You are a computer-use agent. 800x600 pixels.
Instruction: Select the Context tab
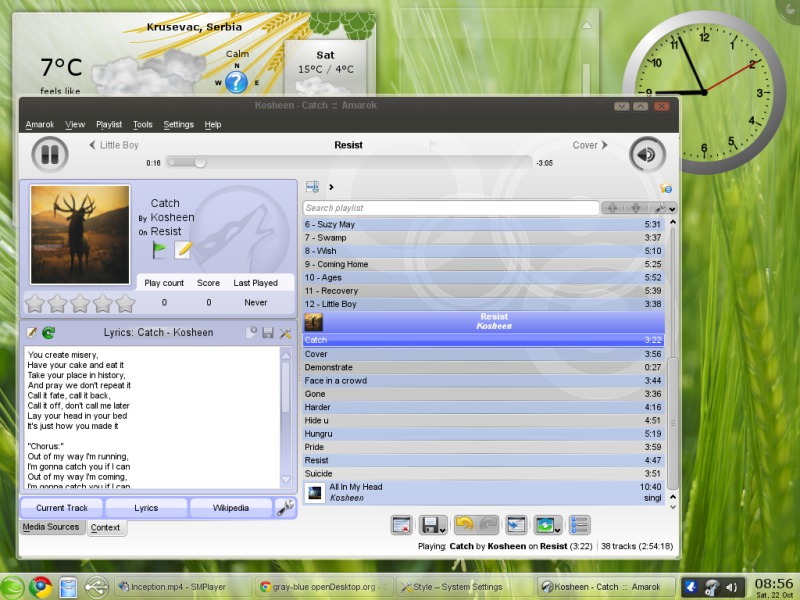click(x=106, y=528)
